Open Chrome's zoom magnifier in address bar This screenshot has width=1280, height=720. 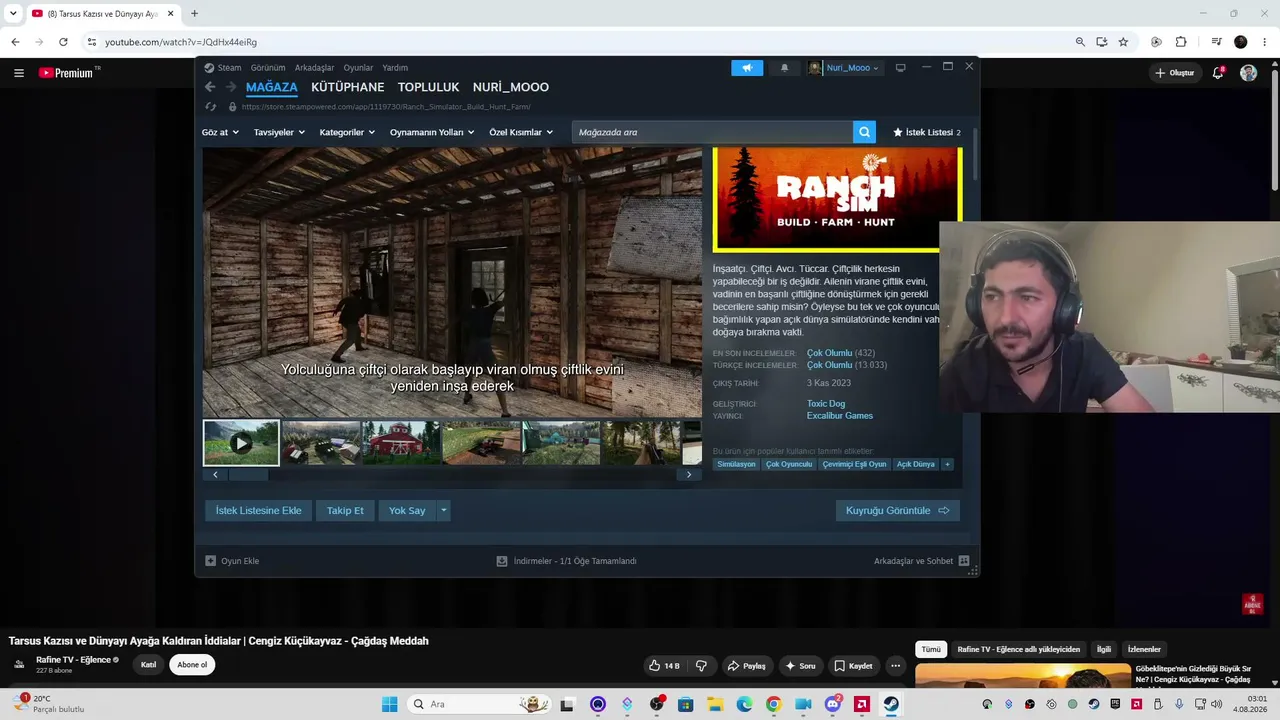(1080, 42)
